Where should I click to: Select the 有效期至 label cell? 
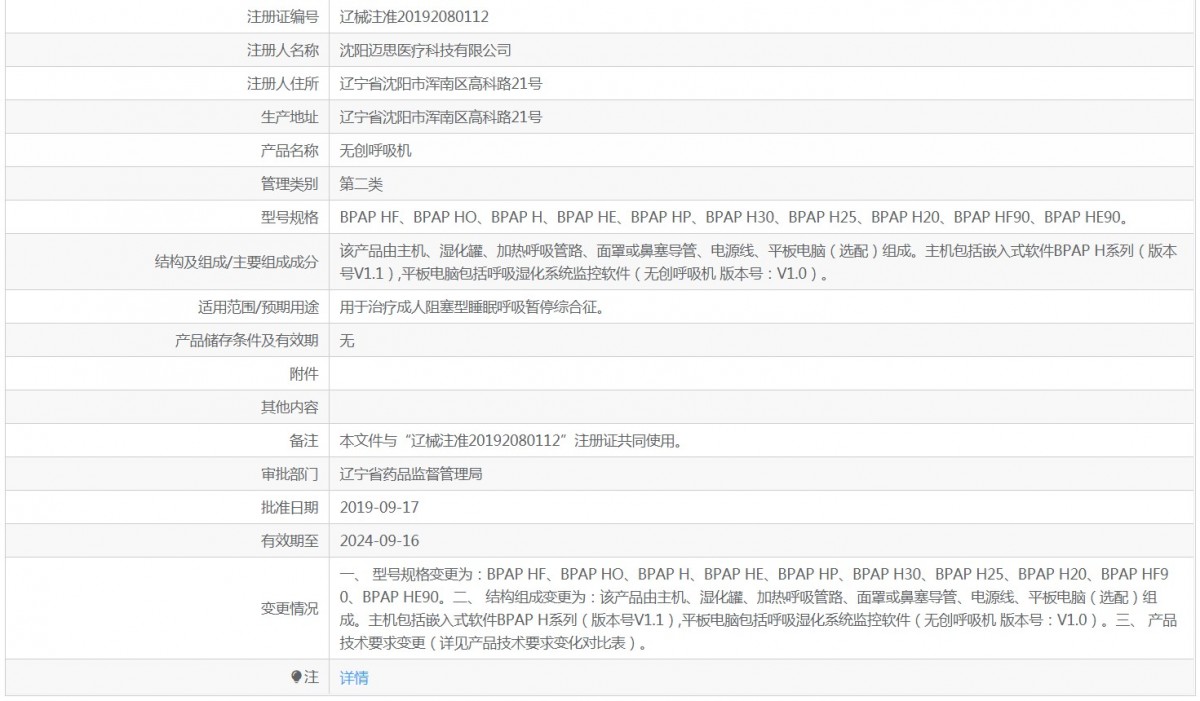point(166,541)
